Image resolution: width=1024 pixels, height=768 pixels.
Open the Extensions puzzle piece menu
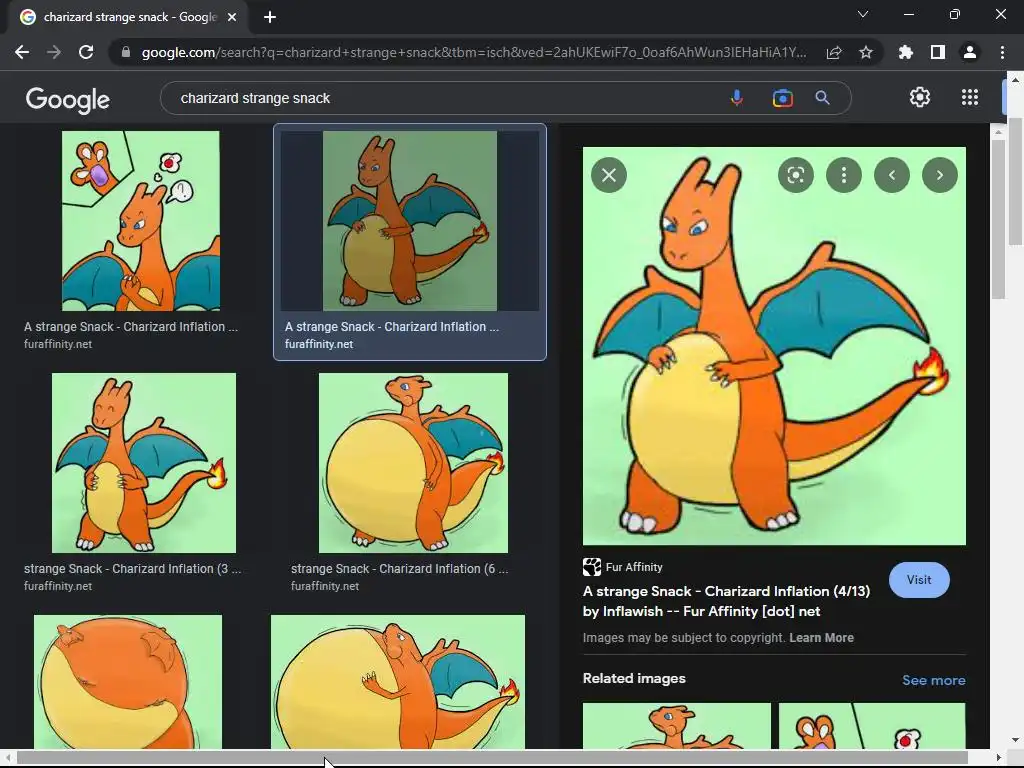pos(905,52)
